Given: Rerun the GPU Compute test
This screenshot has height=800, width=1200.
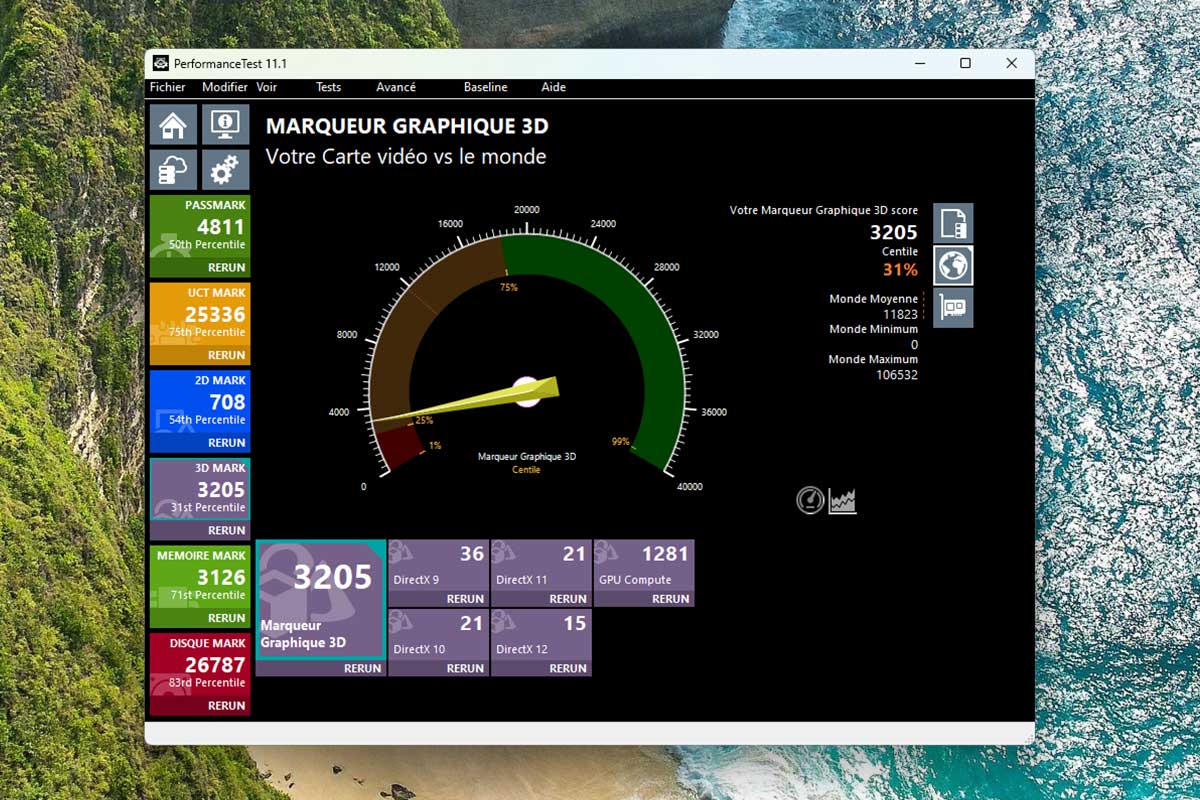Looking at the screenshot, I should click(671, 599).
